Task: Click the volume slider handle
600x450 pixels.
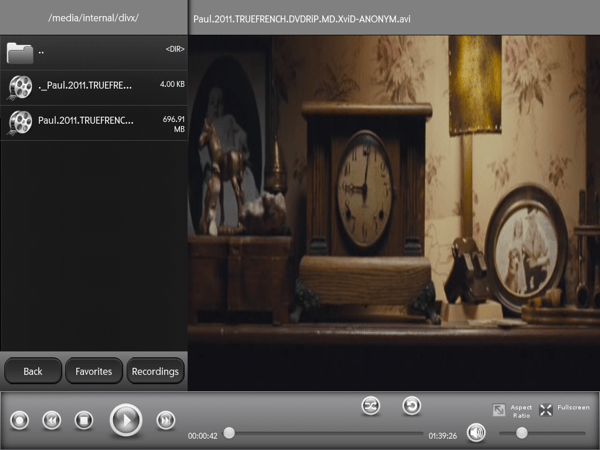Action: tap(521, 433)
